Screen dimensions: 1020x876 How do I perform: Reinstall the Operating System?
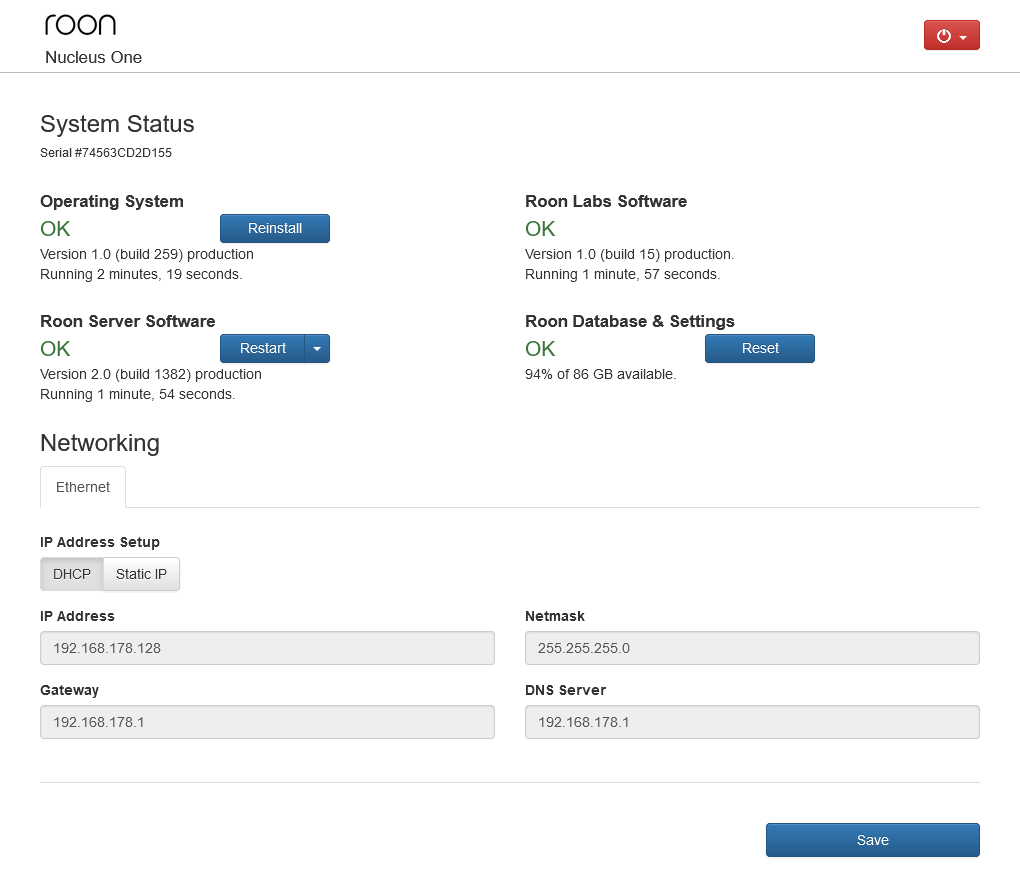click(275, 228)
